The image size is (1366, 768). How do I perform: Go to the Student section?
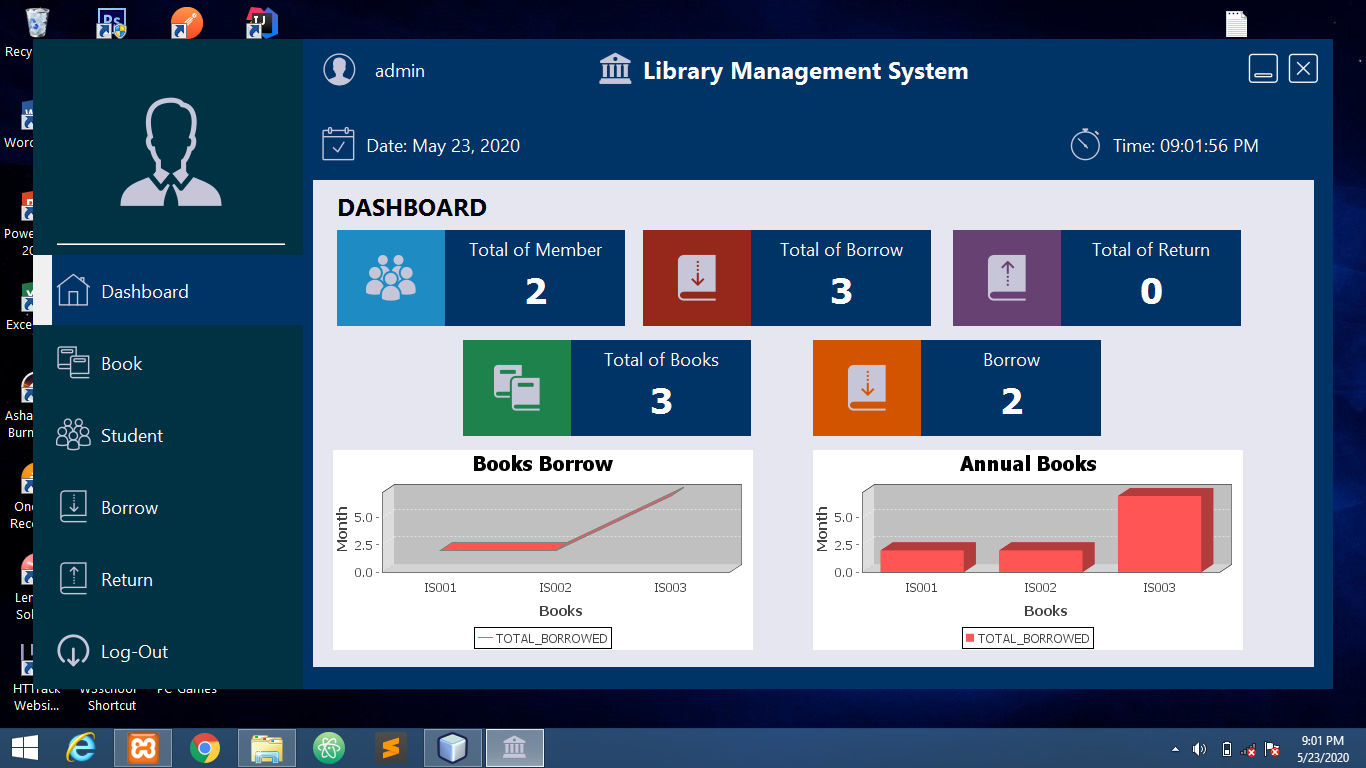click(131, 436)
